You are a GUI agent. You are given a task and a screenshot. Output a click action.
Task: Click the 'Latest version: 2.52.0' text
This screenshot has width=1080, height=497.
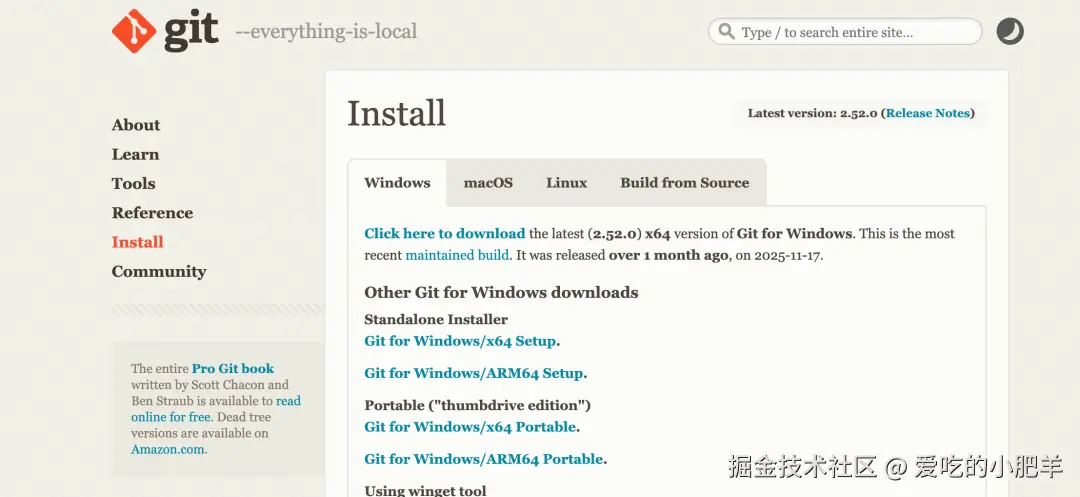click(813, 114)
